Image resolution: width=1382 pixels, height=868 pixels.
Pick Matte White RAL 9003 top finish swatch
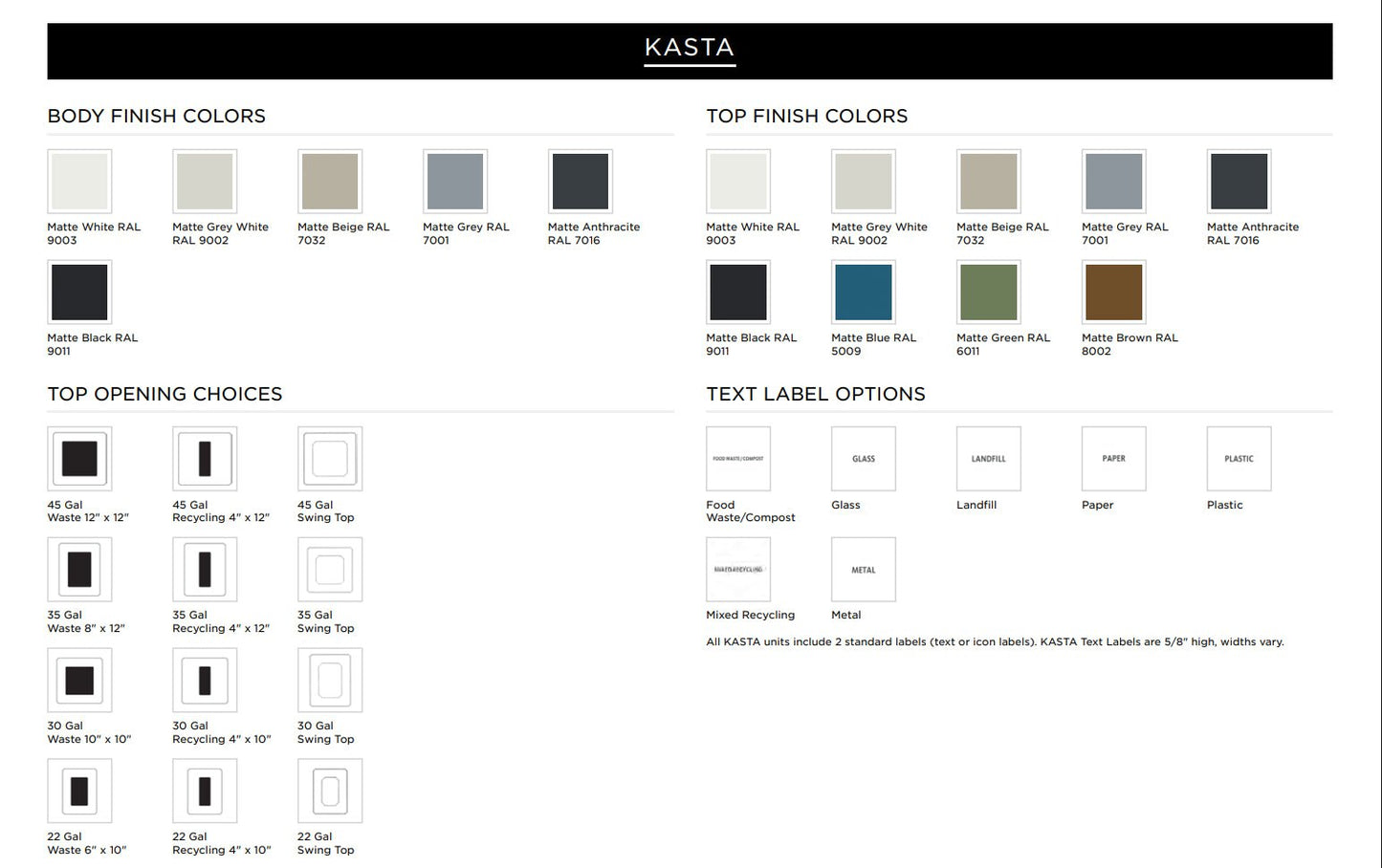pos(738,182)
